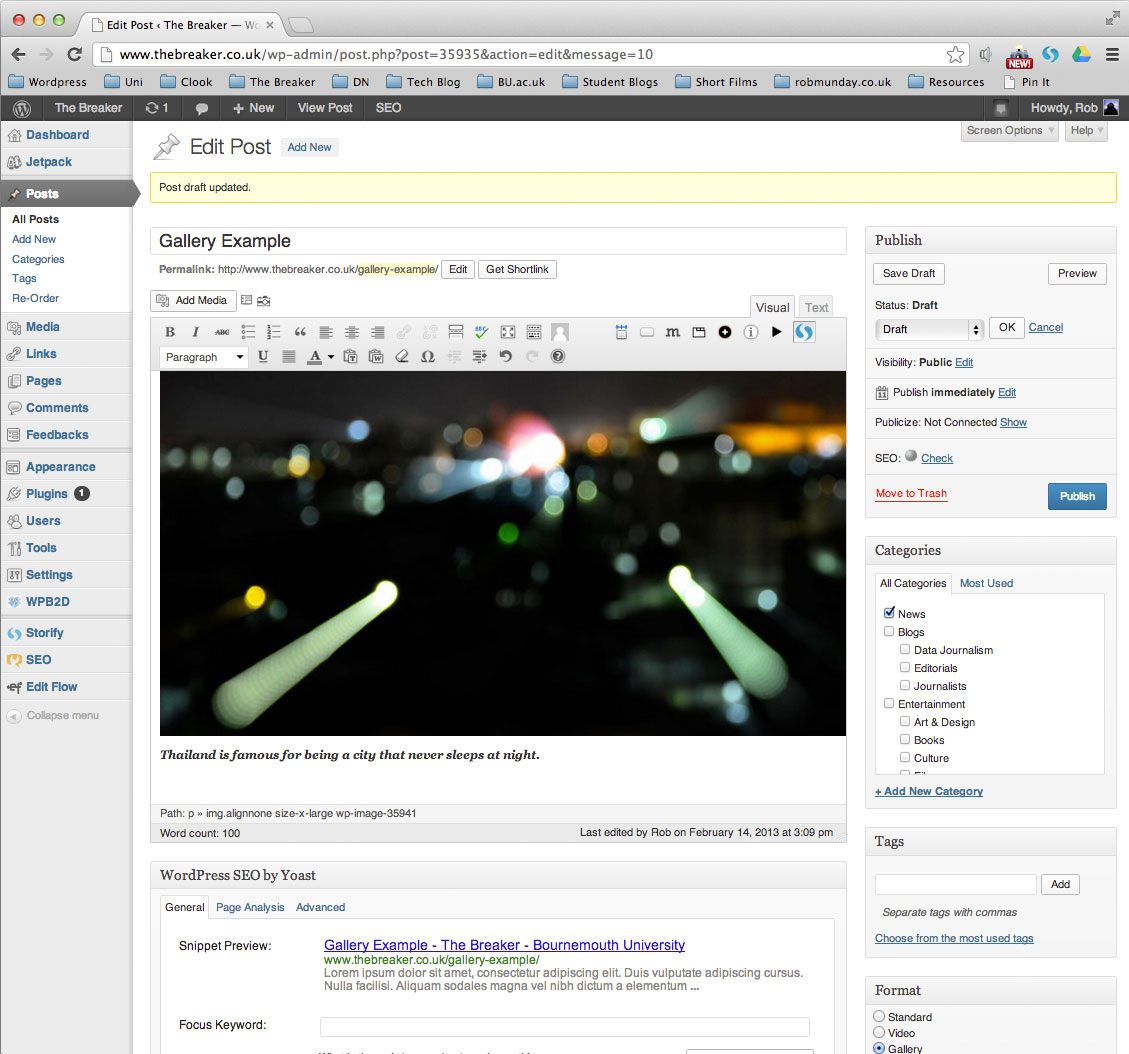
Task: Check the Editorials category
Action: (905, 667)
